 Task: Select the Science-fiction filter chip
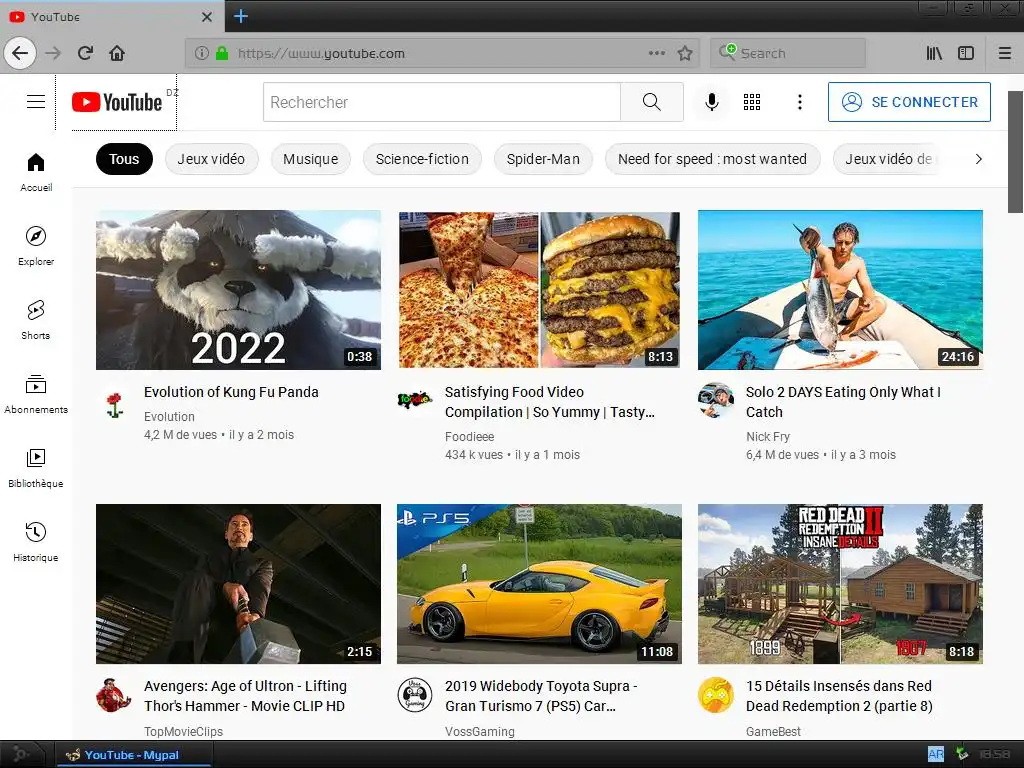tap(422, 159)
